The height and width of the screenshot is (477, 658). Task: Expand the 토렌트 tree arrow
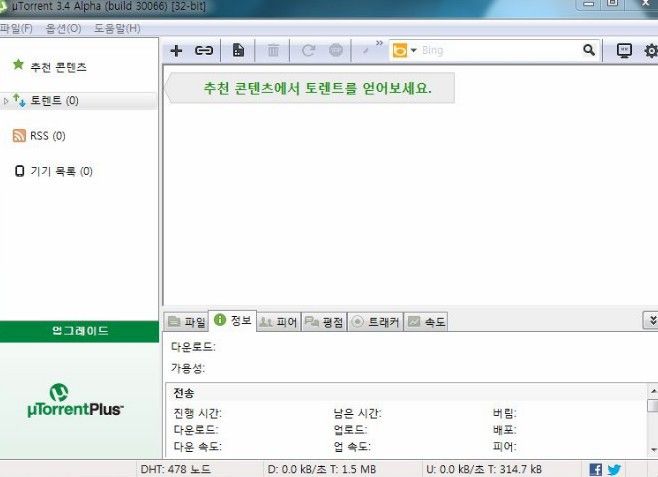6,101
